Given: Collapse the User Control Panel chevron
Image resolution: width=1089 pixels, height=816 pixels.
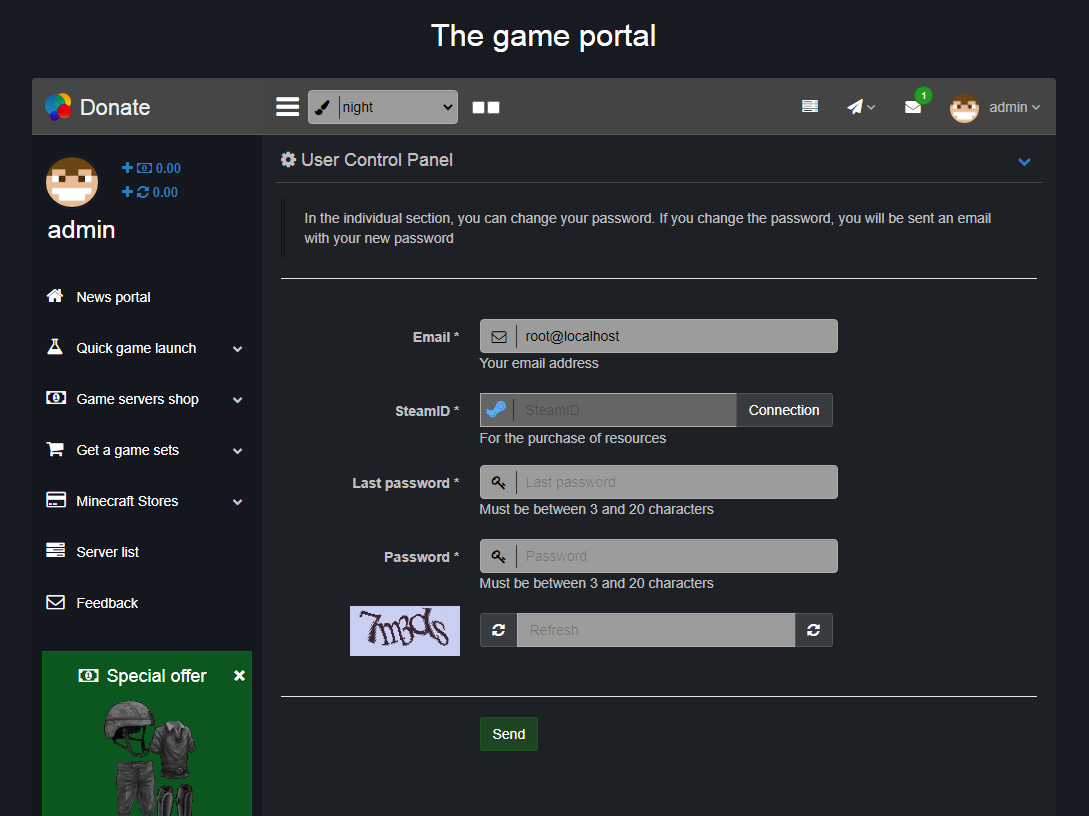Looking at the screenshot, I should point(1024,161).
